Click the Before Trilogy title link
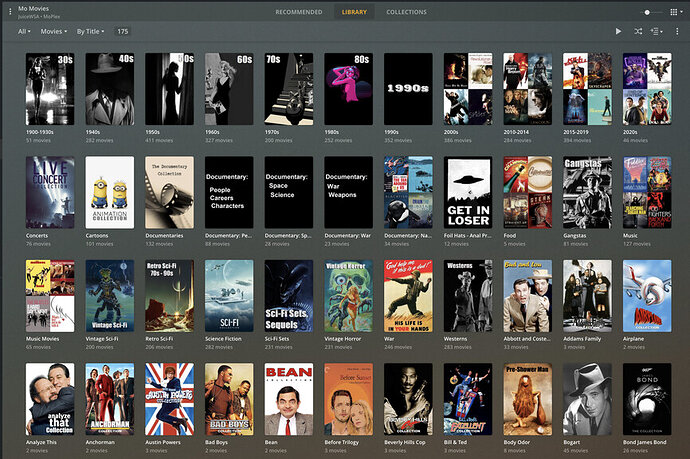This screenshot has height=459, width=690. (341, 442)
